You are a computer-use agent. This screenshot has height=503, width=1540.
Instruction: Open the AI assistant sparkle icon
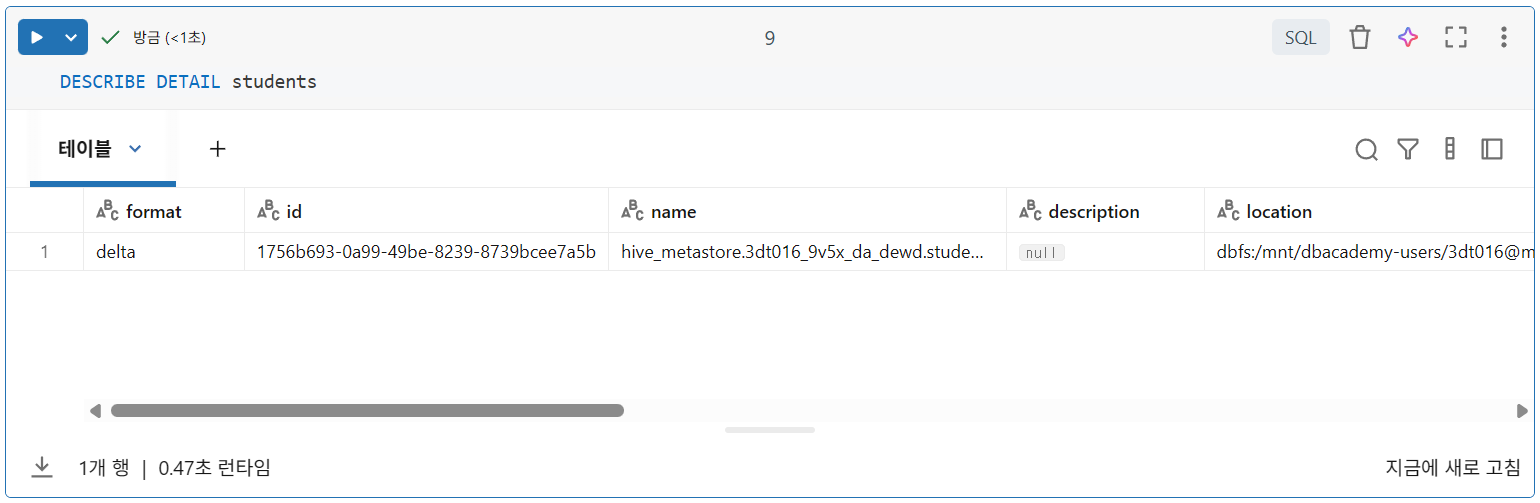click(x=1408, y=38)
